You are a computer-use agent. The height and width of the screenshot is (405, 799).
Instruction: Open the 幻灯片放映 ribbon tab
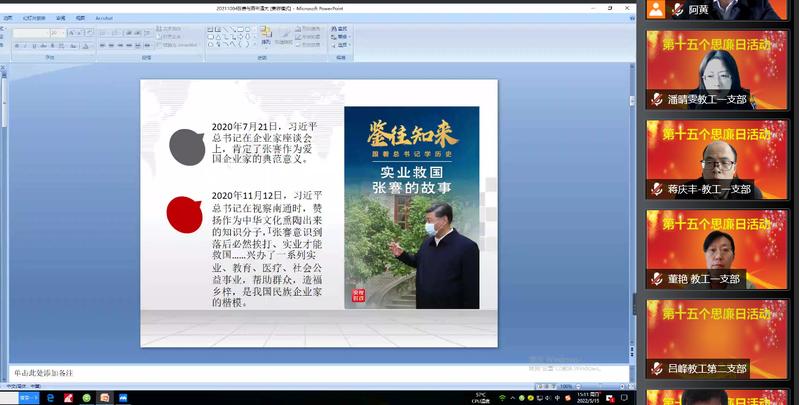(x=34, y=18)
